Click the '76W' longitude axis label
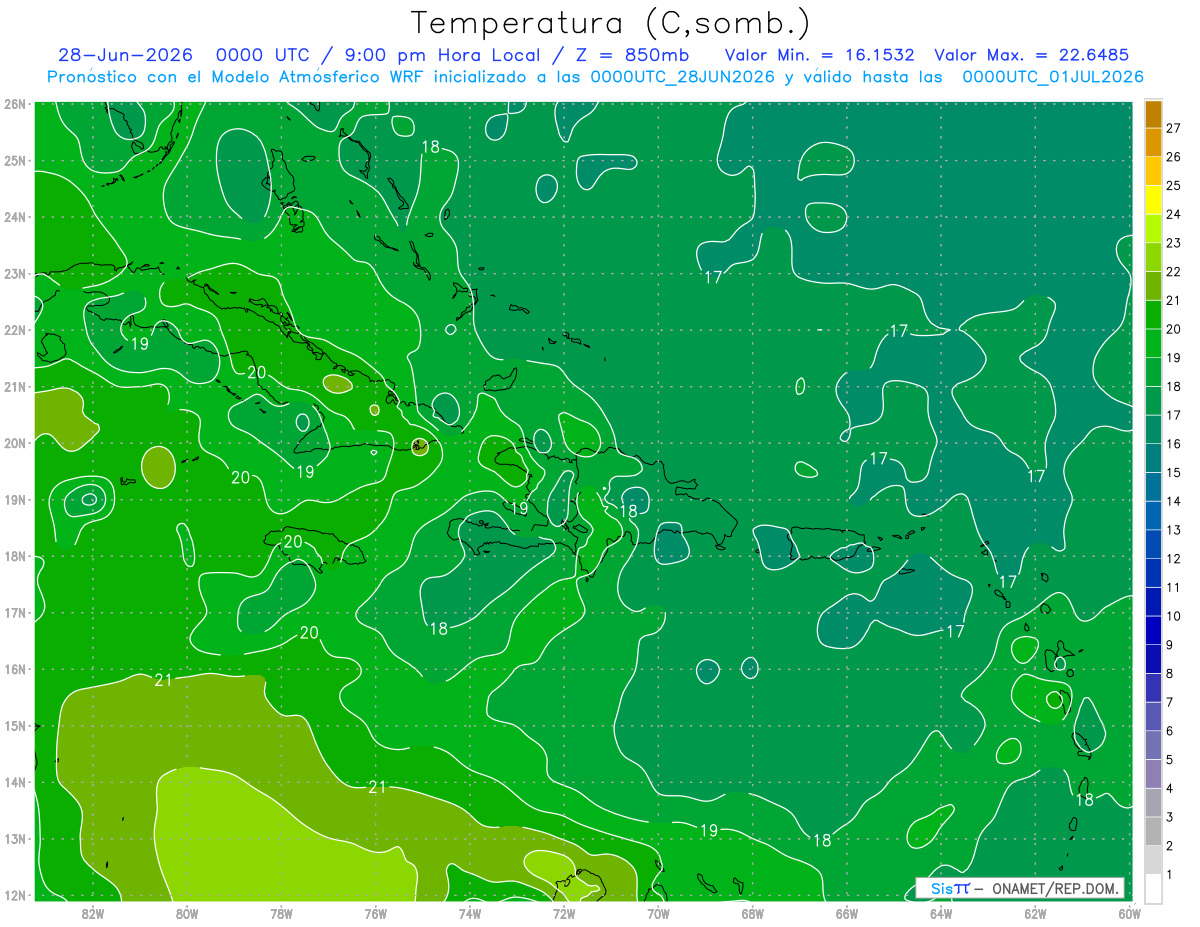 [375, 913]
